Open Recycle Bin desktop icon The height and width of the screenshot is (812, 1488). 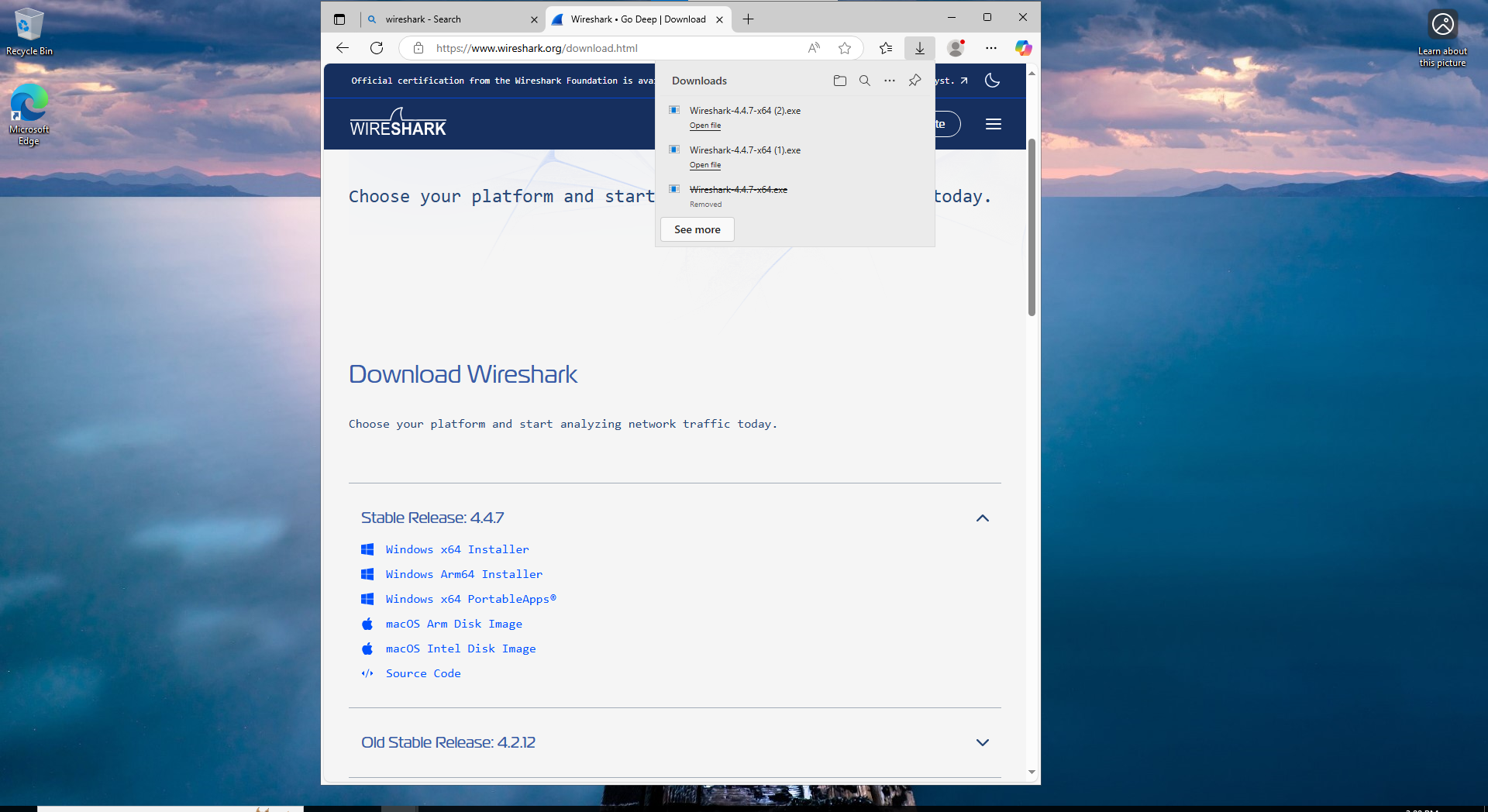(29, 33)
